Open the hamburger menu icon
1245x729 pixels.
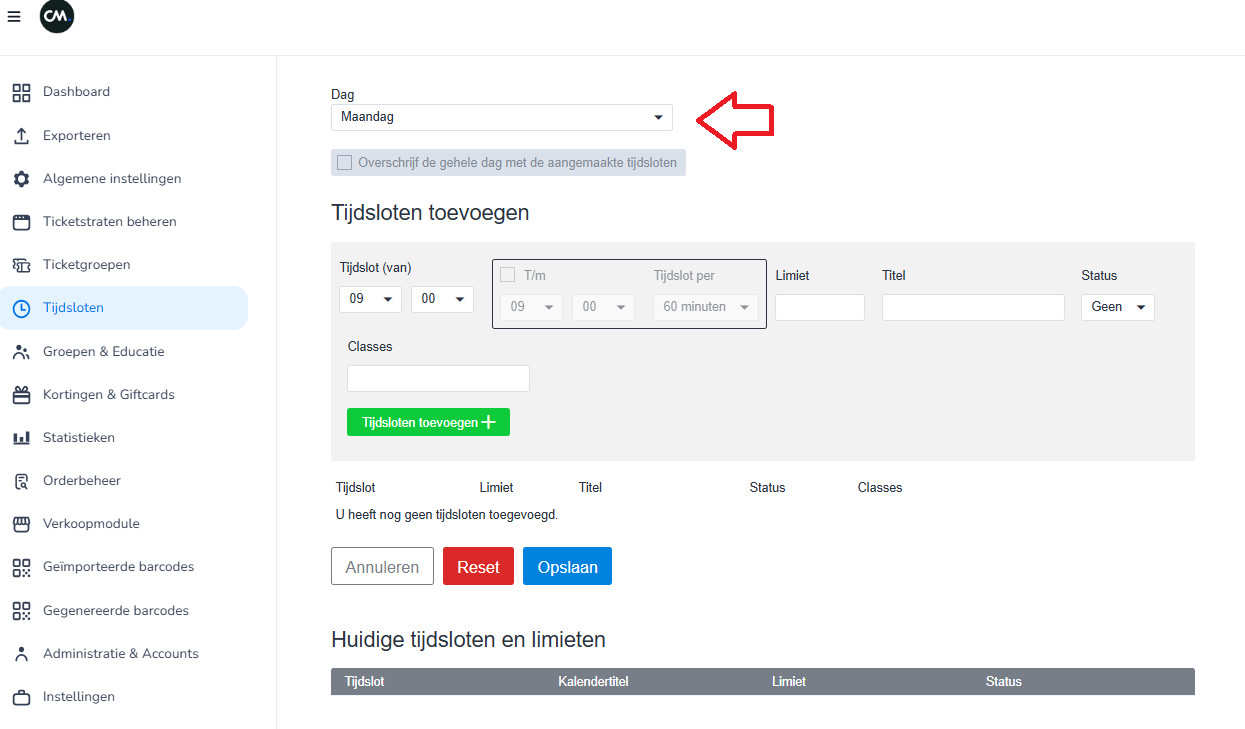(x=14, y=17)
